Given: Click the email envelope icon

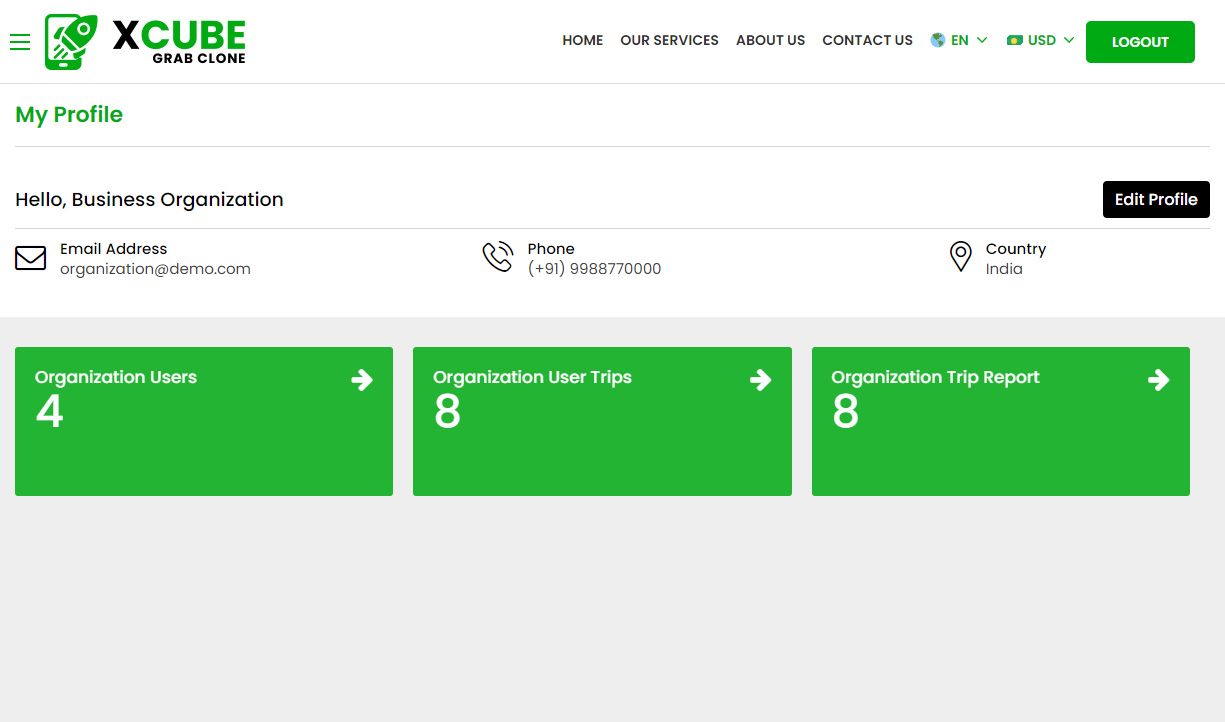Looking at the screenshot, I should pos(31,258).
